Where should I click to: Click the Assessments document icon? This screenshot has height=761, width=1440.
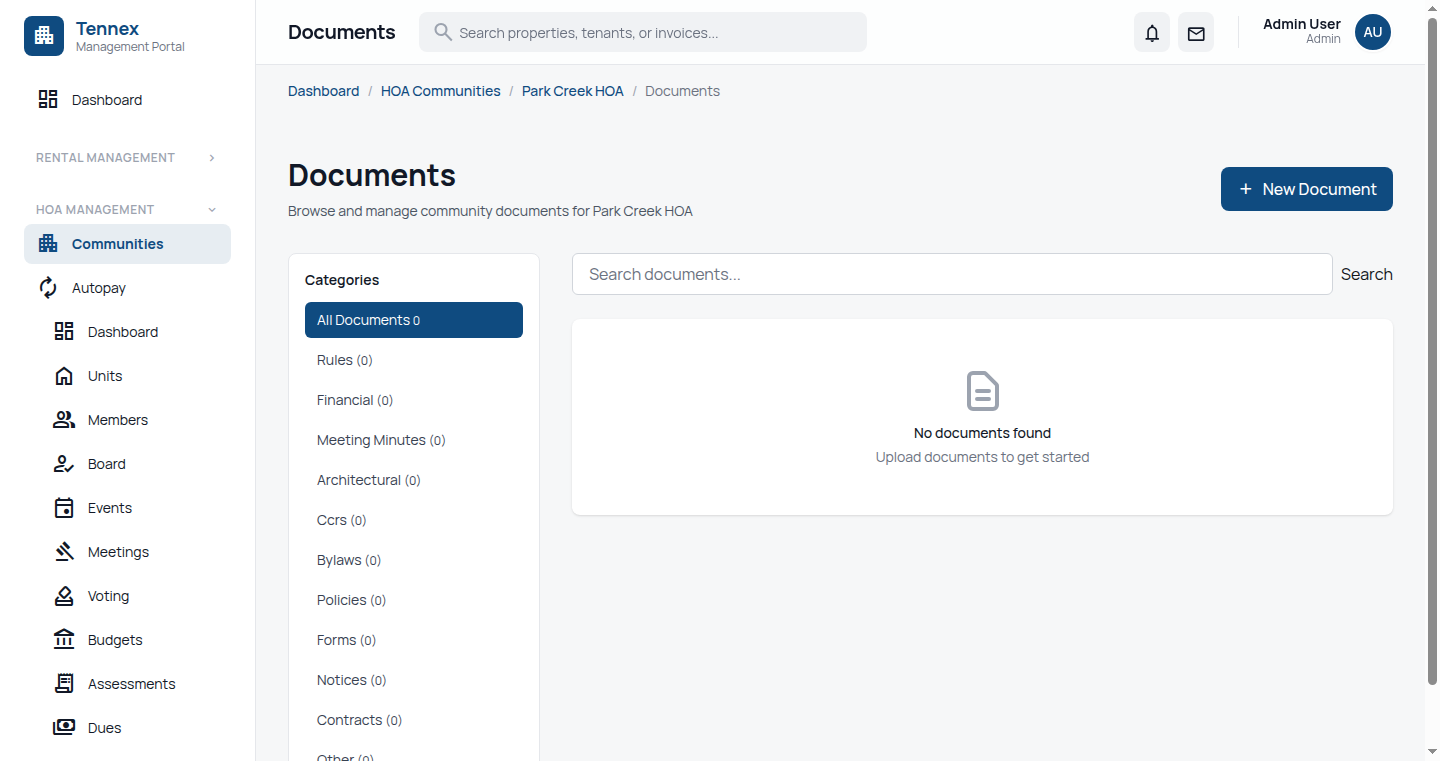click(64, 683)
